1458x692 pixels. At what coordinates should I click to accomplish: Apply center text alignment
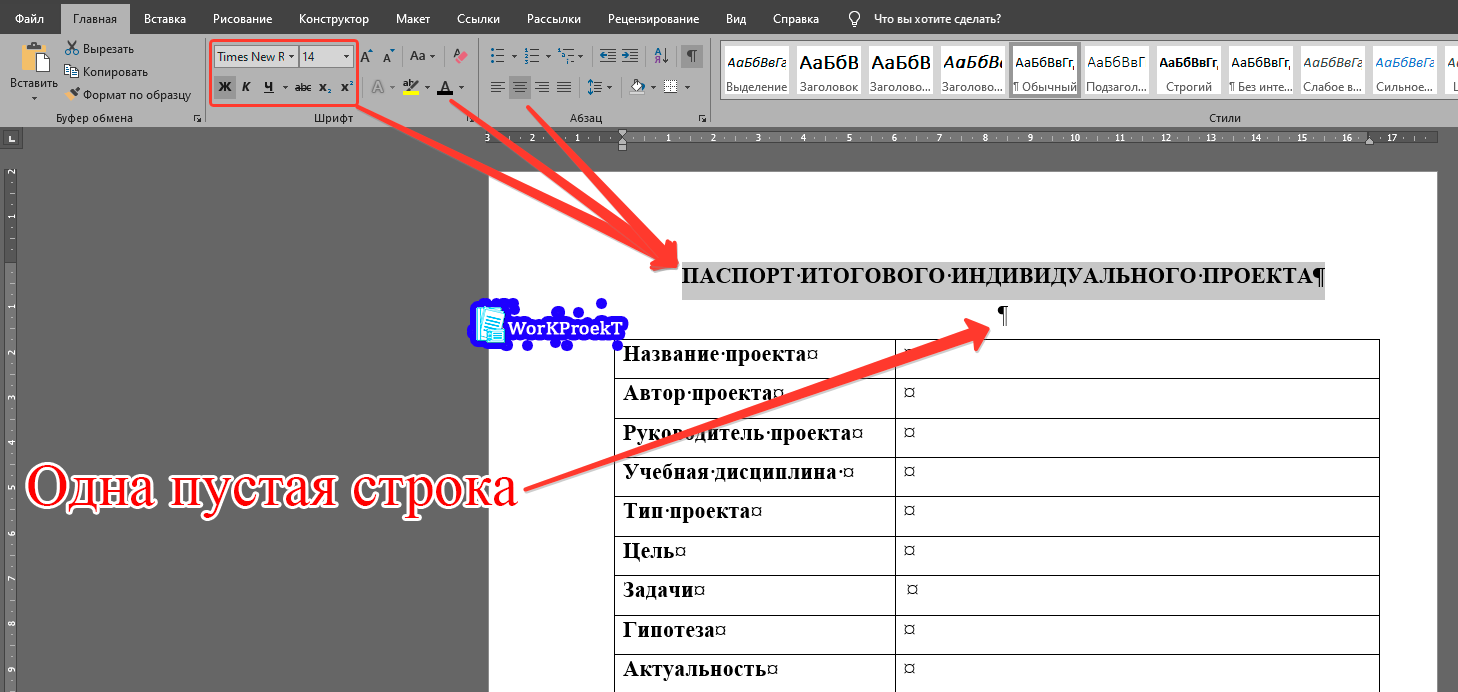pos(519,87)
